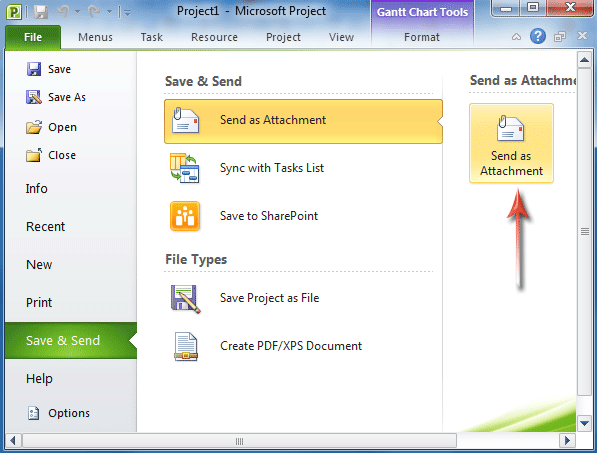Viewport: 597px width, 453px height.
Task: Click the vertical scrollbar down arrow
Action: [584, 423]
